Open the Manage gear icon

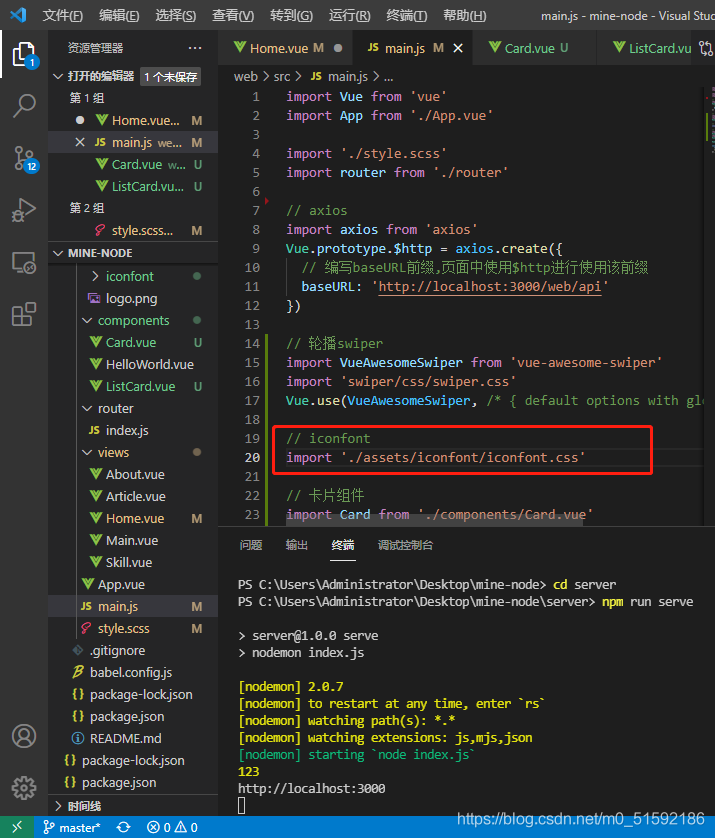coord(24,788)
